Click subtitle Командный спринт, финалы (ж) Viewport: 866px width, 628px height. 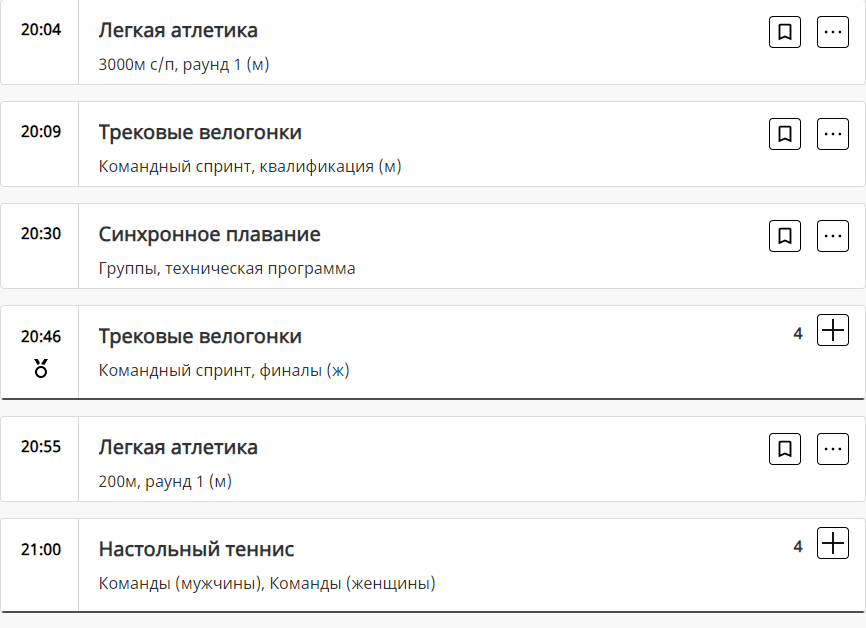(x=224, y=371)
